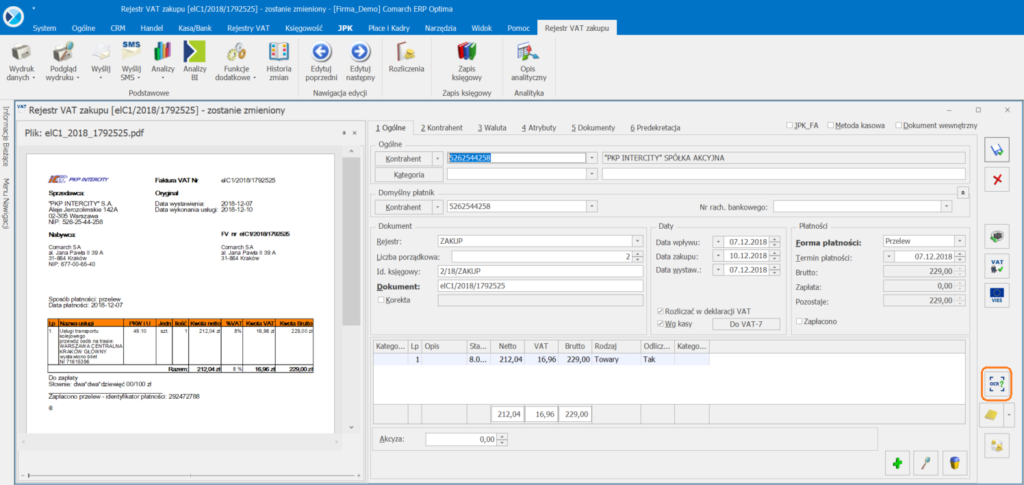Click the Dokument number input field
This screenshot has width=1024, height=485.
click(x=540, y=286)
